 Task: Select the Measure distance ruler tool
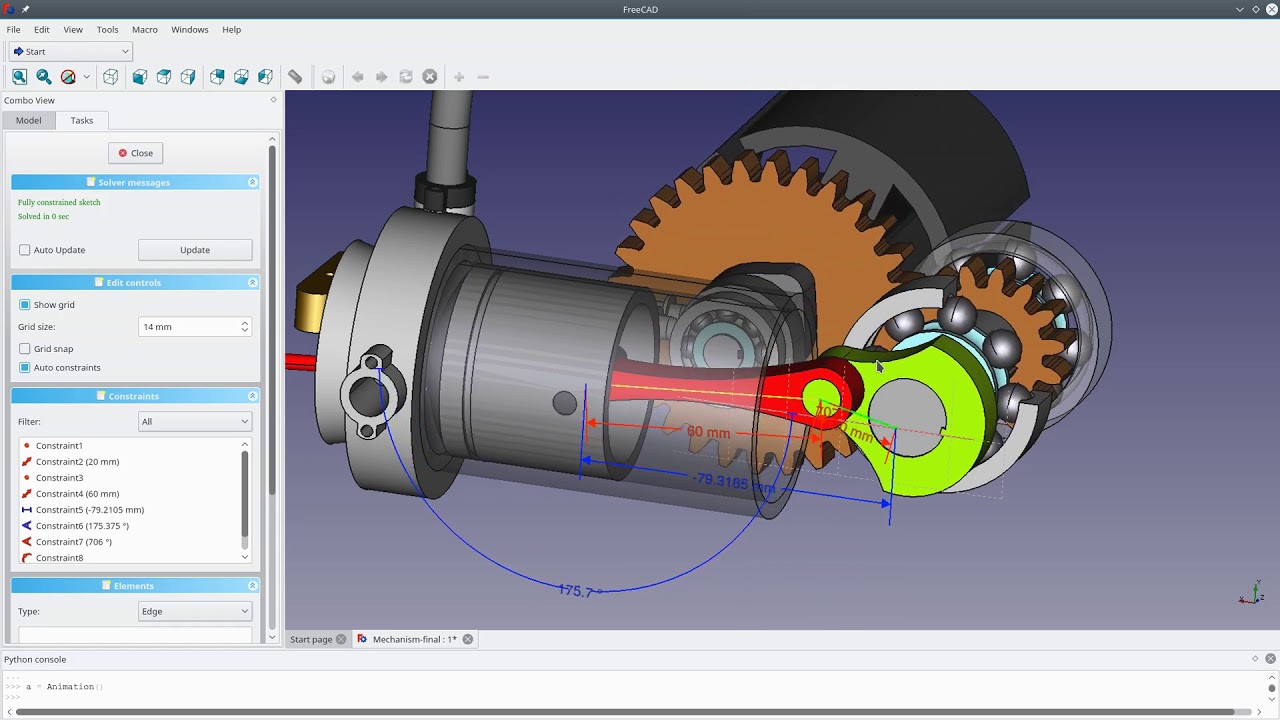pos(295,77)
